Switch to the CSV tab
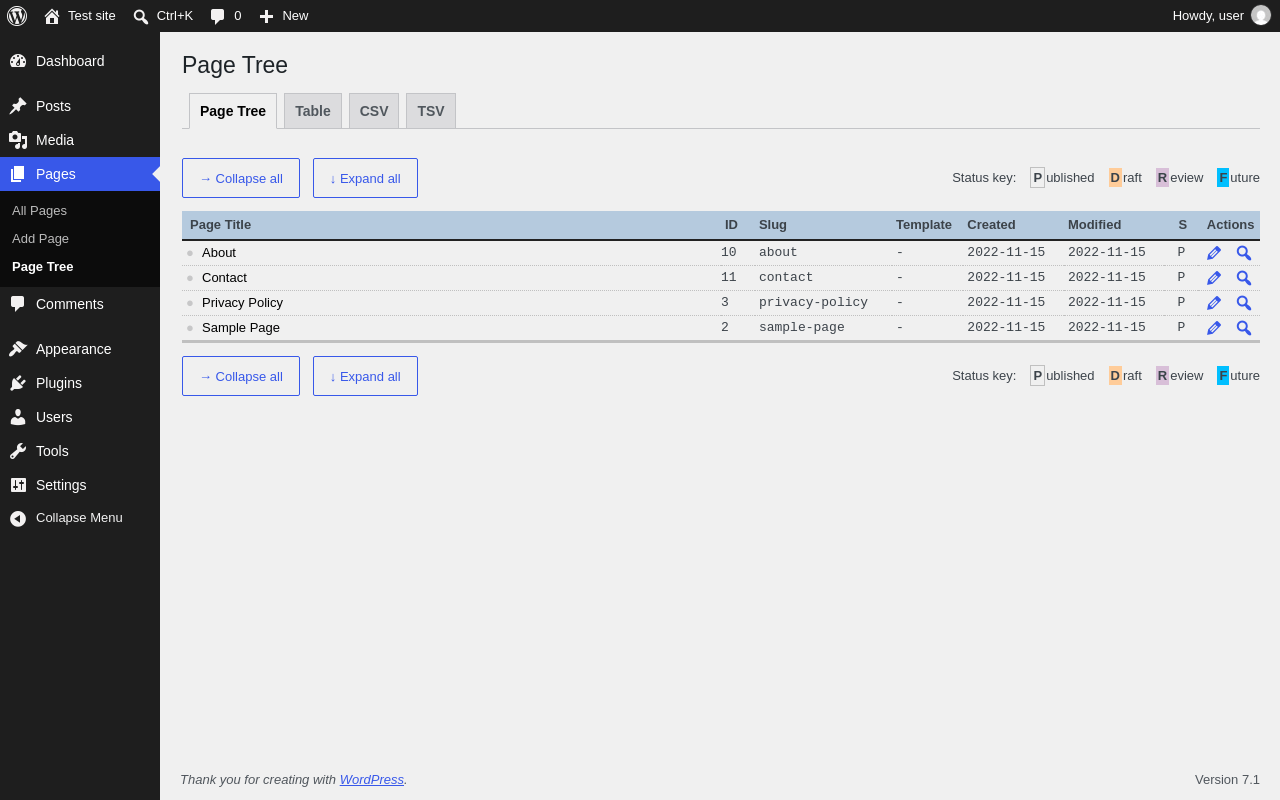The width and height of the screenshot is (1280, 800). pyautogui.click(x=374, y=111)
